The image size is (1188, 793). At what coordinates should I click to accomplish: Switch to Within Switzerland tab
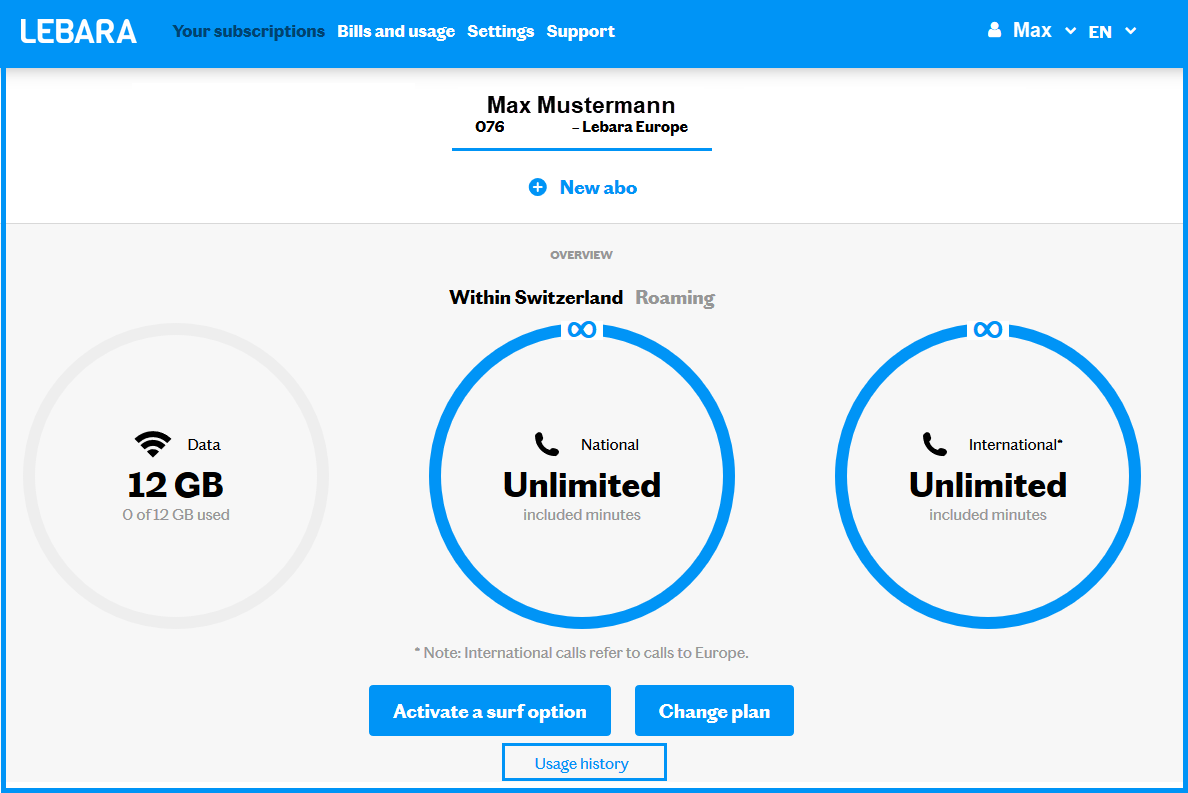536,297
